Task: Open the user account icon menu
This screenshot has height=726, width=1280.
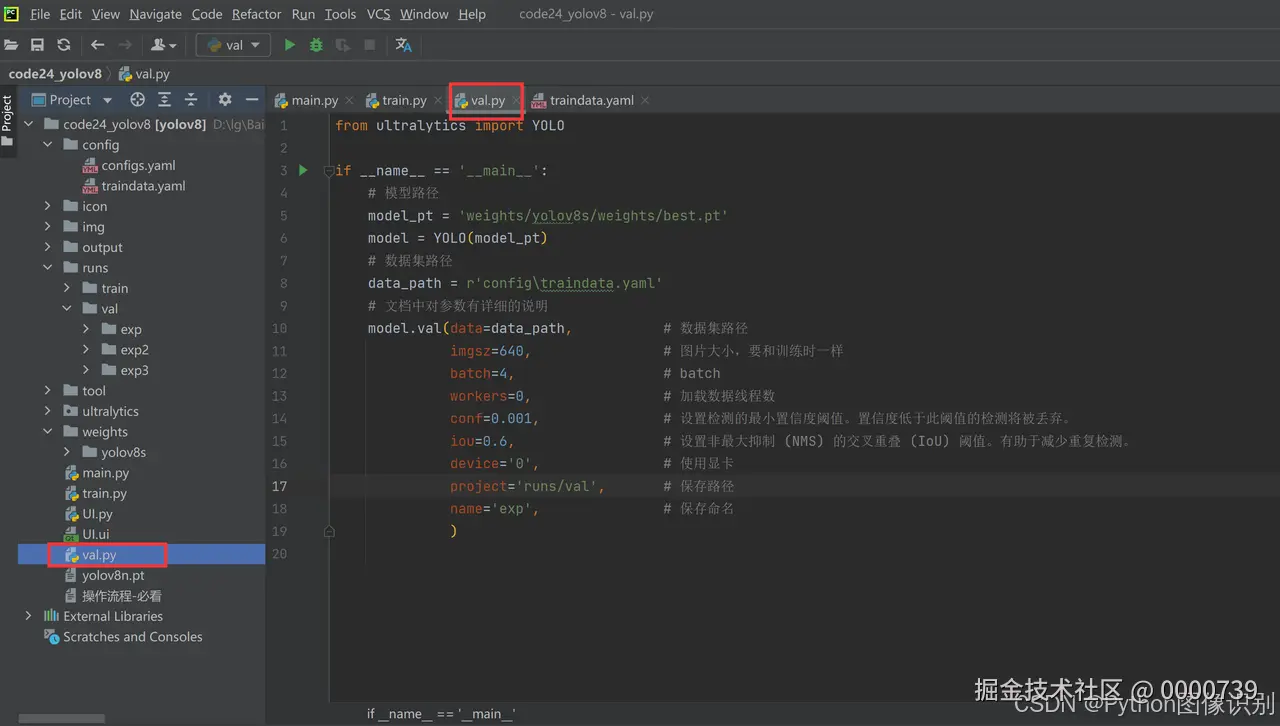Action: tap(162, 45)
